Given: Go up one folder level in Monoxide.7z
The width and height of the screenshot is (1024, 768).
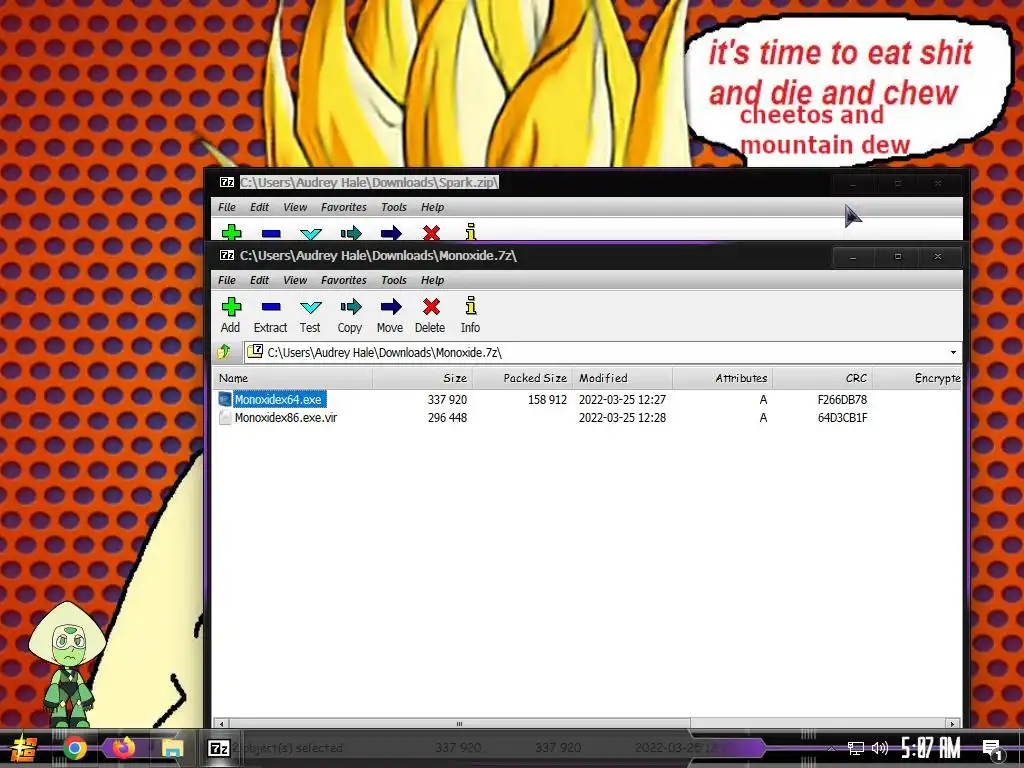Looking at the screenshot, I should click(x=224, y=352).
